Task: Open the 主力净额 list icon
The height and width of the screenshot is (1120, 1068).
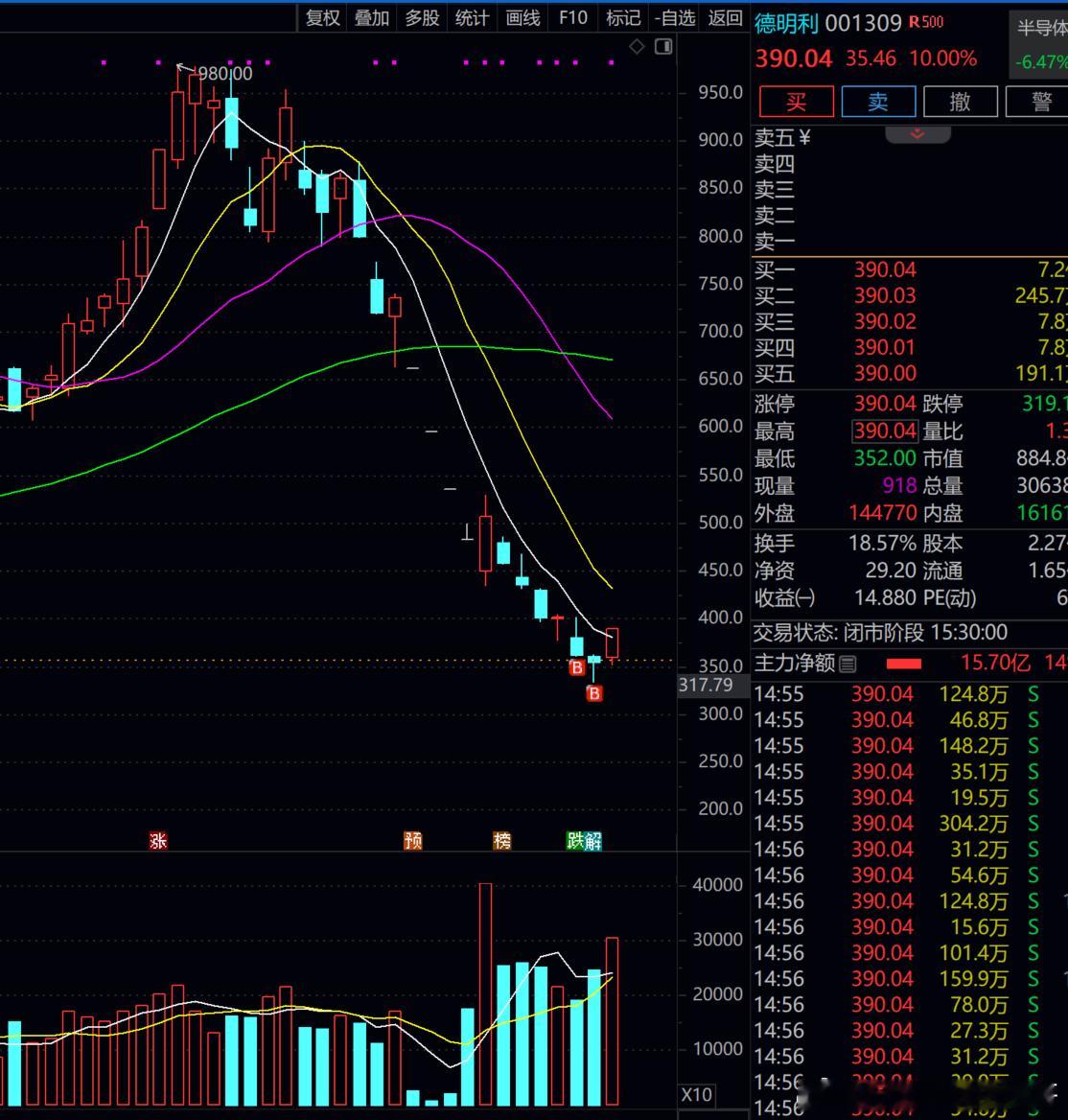Action: (847, 665)
